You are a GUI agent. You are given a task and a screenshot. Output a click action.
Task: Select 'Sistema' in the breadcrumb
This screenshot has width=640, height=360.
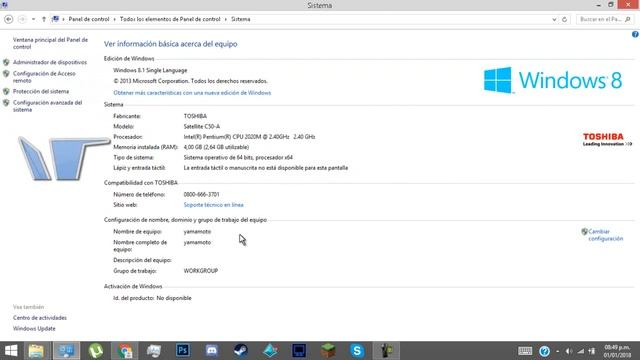coord(240,19)
